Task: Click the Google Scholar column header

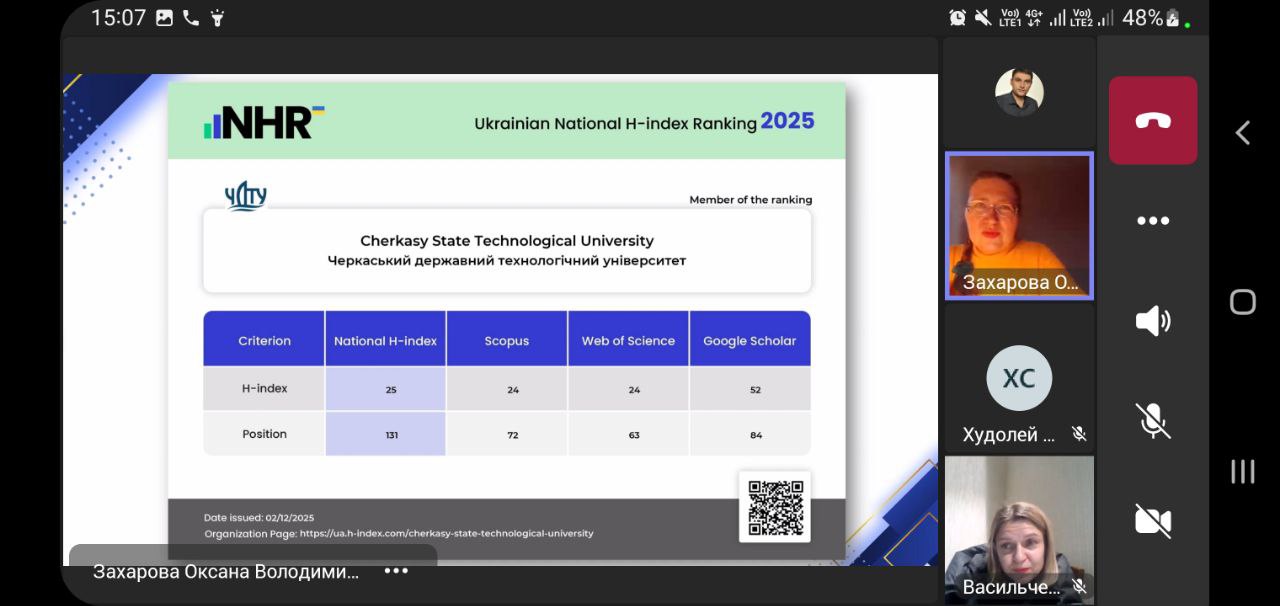Action: (750, 340)
